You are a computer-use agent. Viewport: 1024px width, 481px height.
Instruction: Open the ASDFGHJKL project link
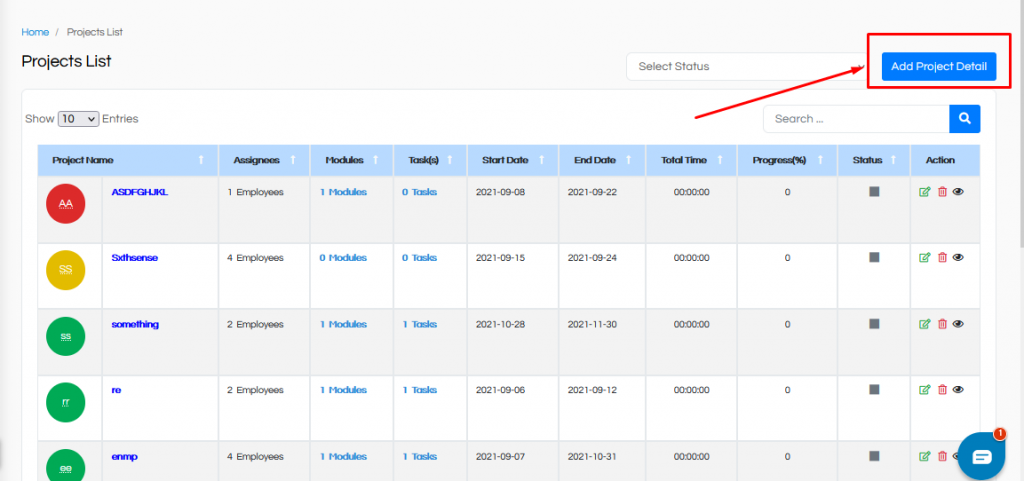pos(140,193)
